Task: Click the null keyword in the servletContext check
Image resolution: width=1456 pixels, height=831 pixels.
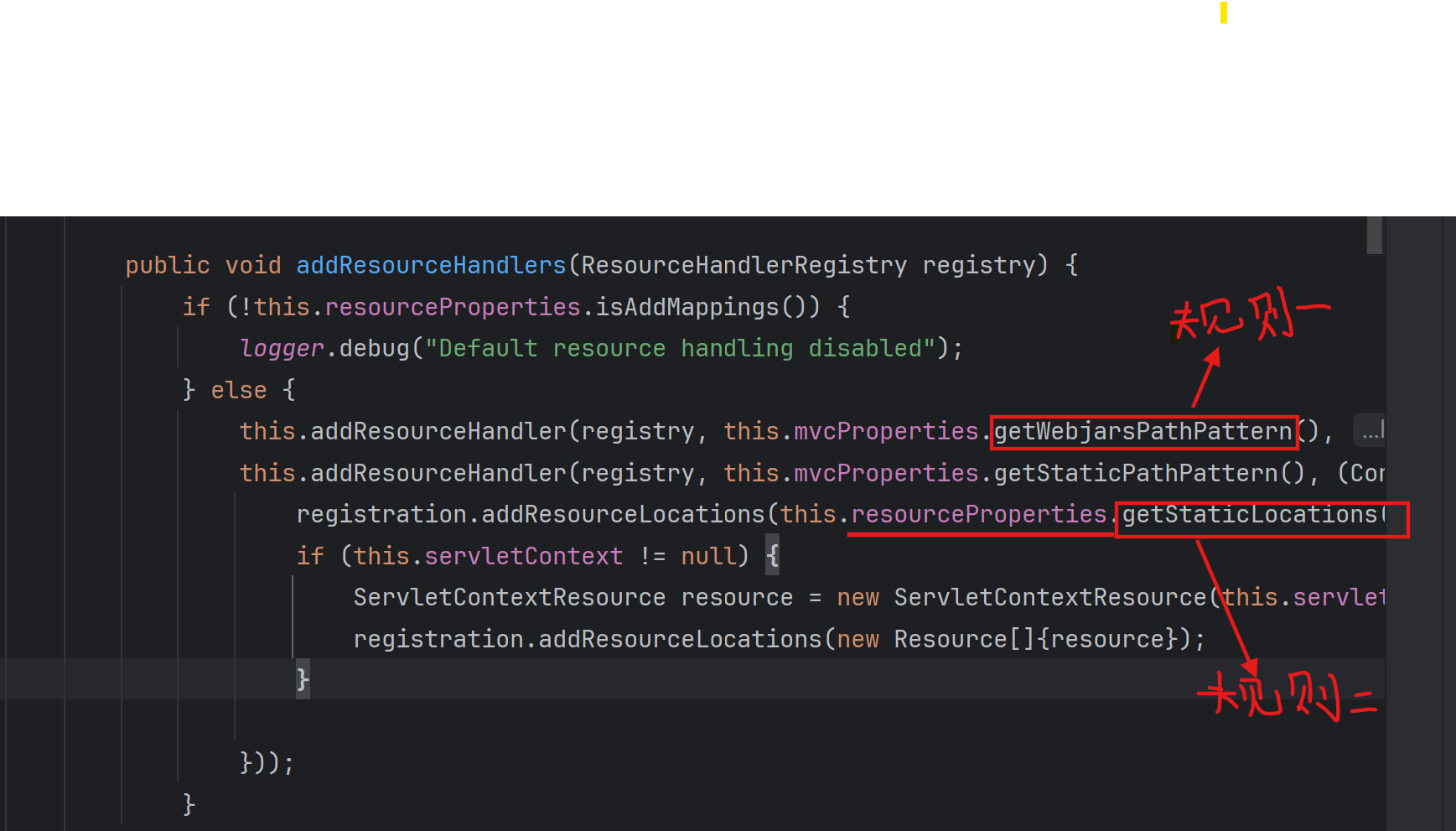Action: click(x=707, y=555)
